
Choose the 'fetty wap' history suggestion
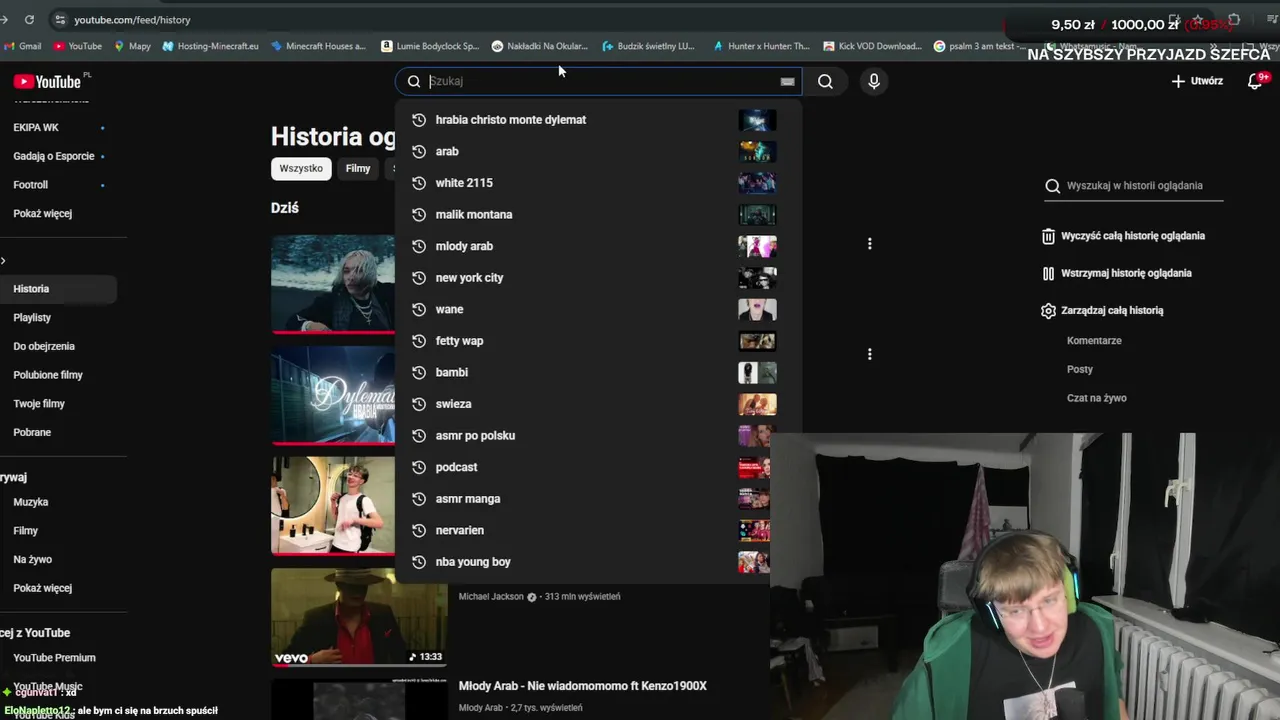click(x=598, y=341)
